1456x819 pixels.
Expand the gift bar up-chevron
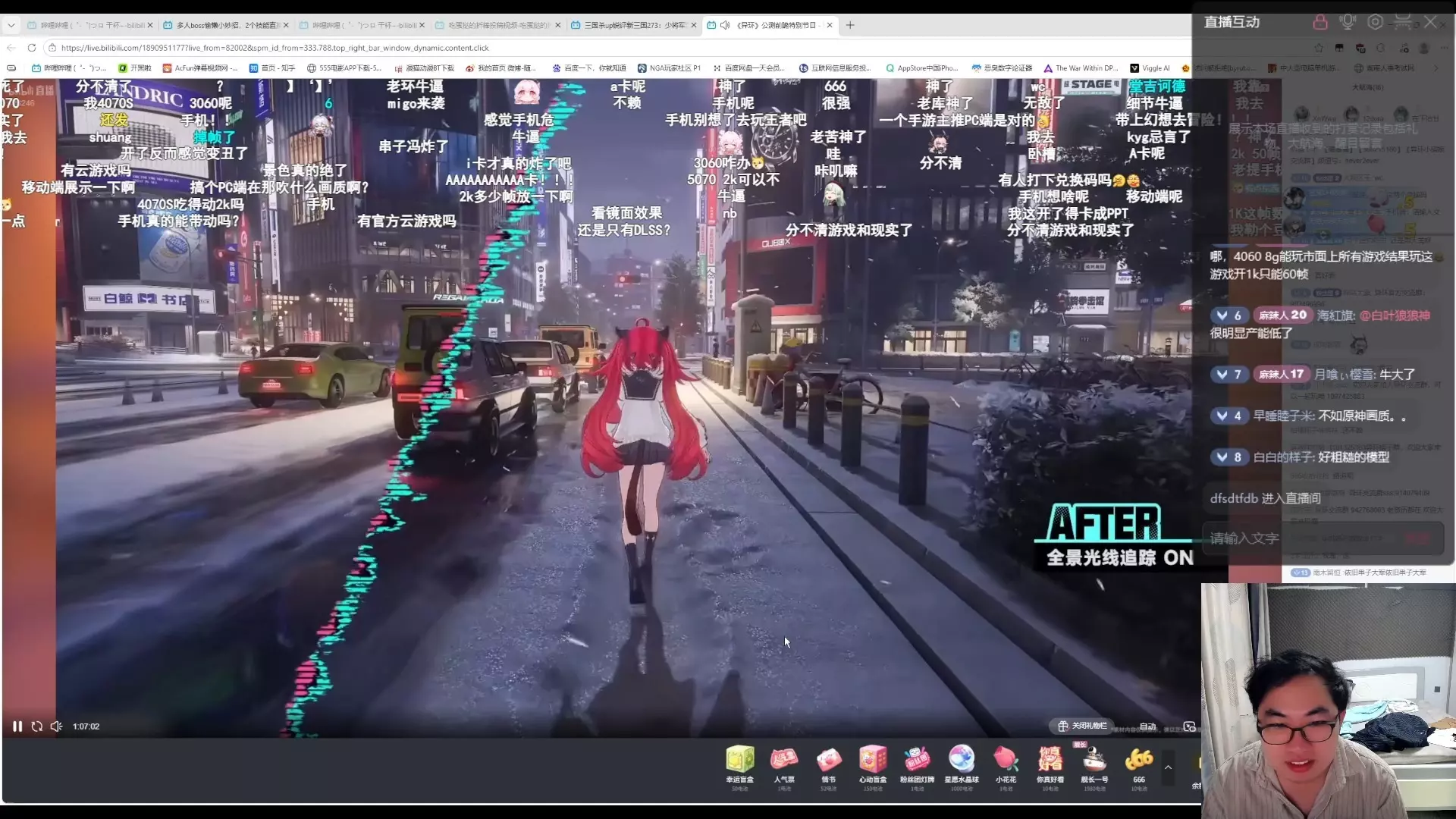click(1168, 767)
